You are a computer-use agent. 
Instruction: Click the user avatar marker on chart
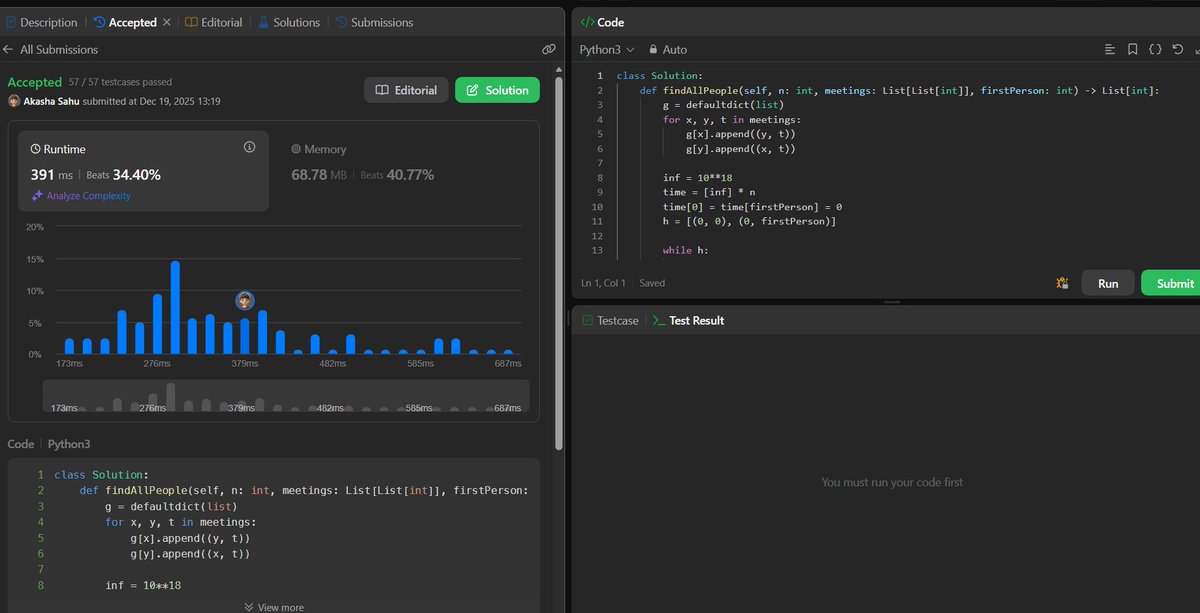coord(245,300)
